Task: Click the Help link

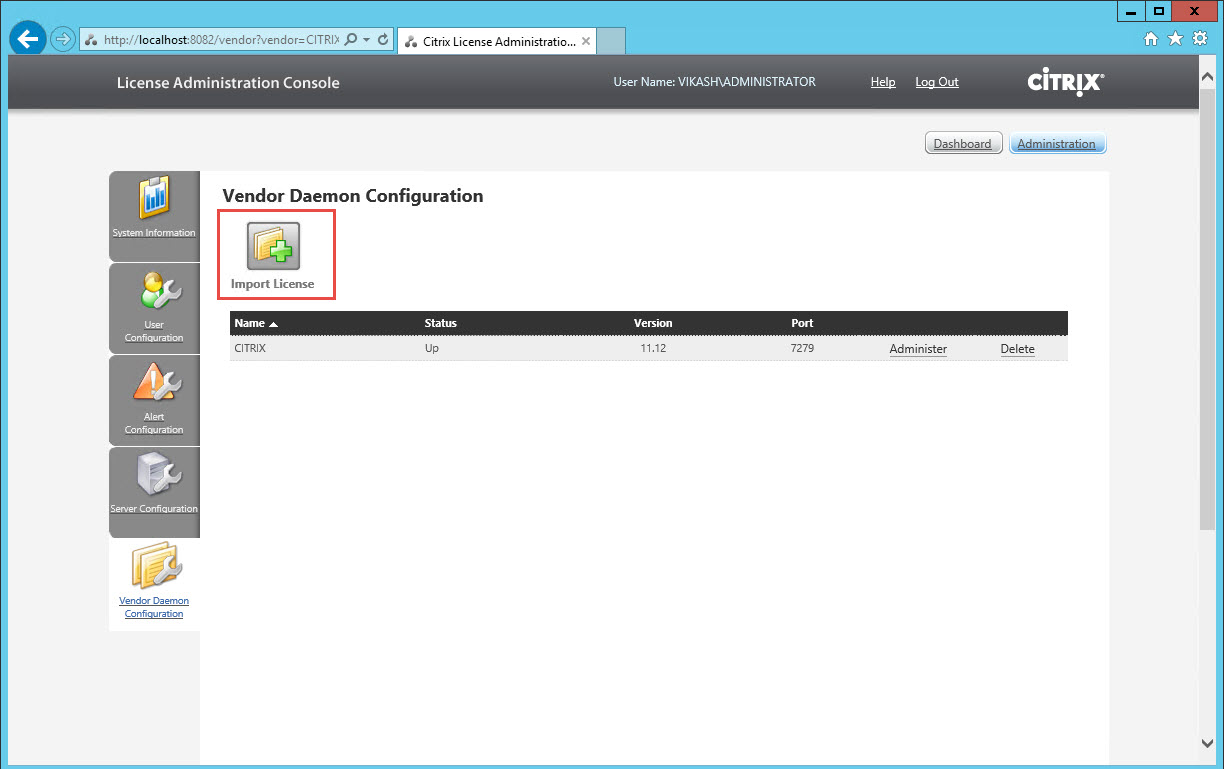Action: [883, 82]
